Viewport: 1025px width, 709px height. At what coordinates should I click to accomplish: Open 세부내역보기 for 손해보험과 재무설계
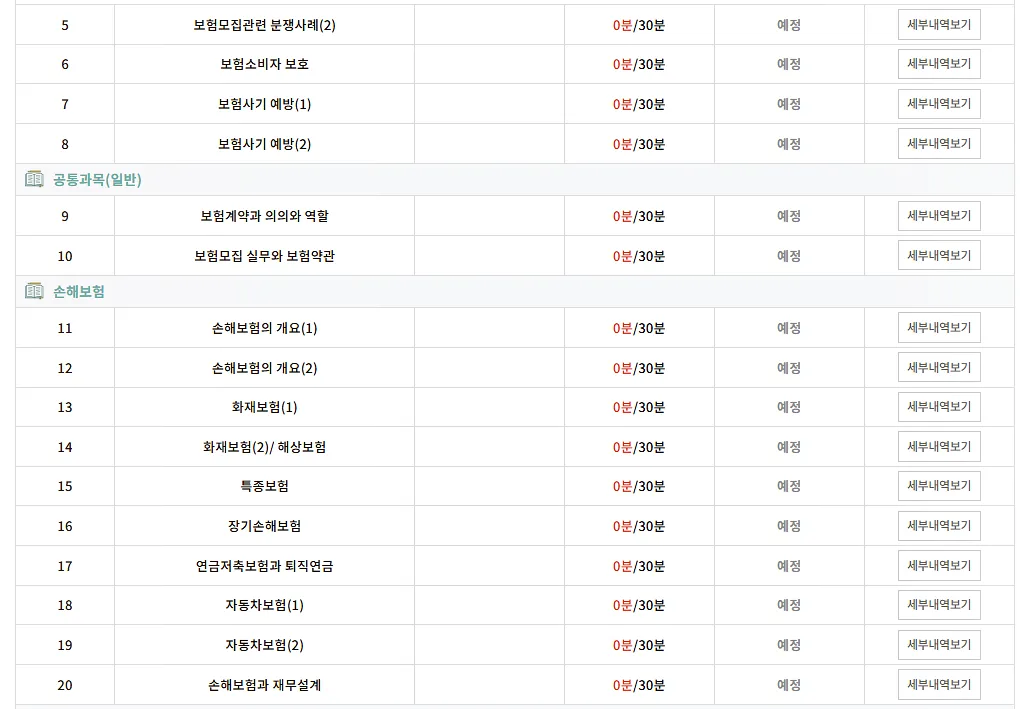coord(938,684)
